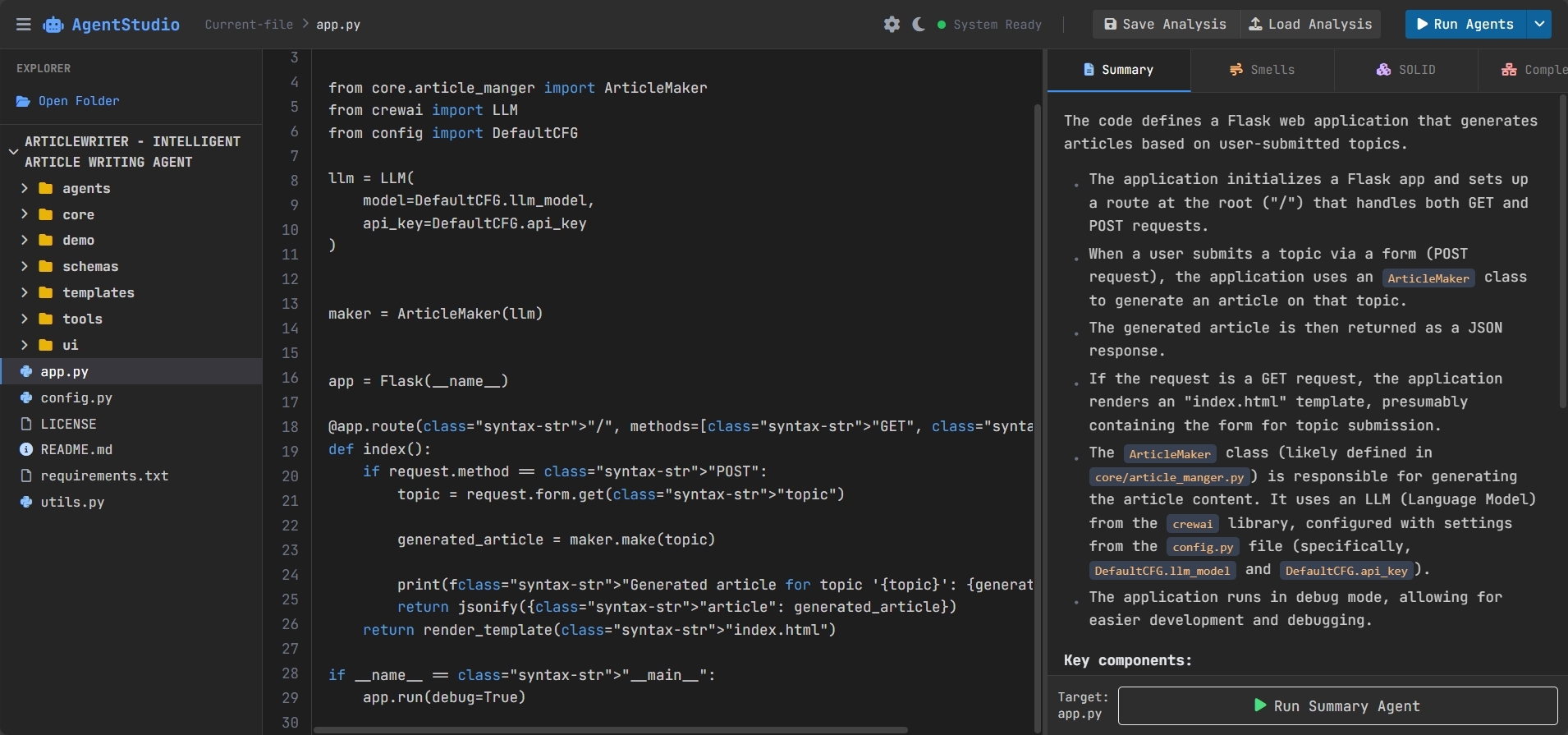Expand the templates folder chevron
1568x735 pixels.
tap(25, 292)
